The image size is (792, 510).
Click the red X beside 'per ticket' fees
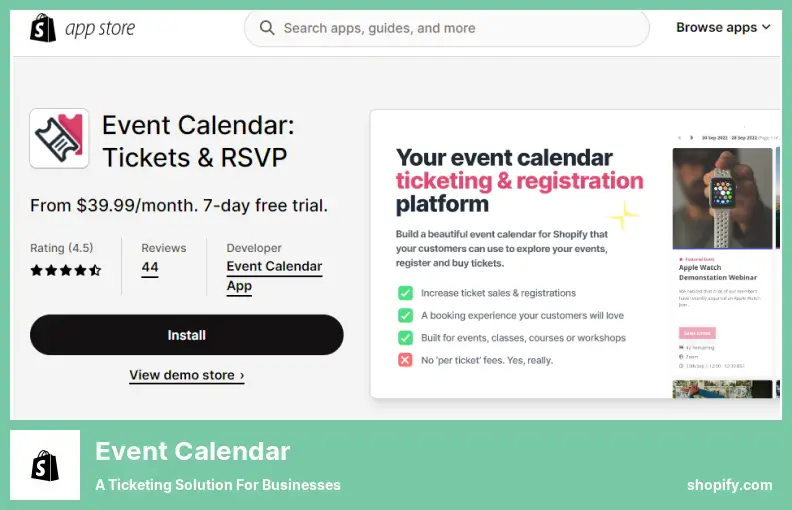405,360
